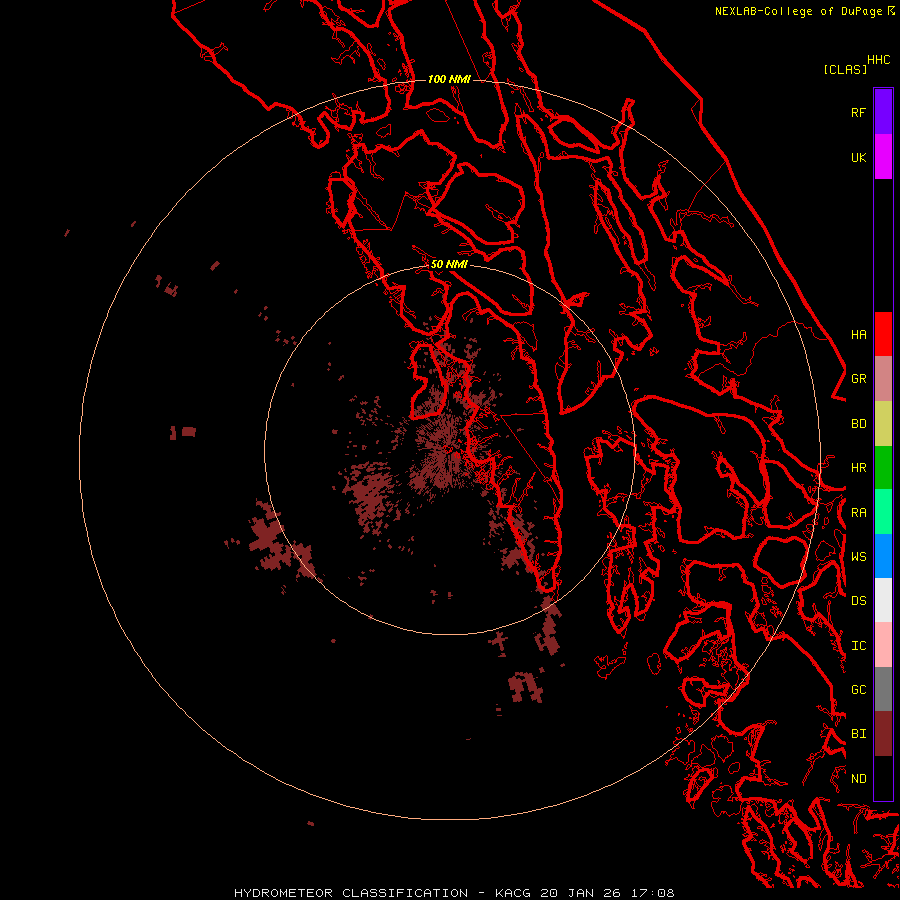Click the BD legend label
900x900 pixels.
click(x=859, y=424)
